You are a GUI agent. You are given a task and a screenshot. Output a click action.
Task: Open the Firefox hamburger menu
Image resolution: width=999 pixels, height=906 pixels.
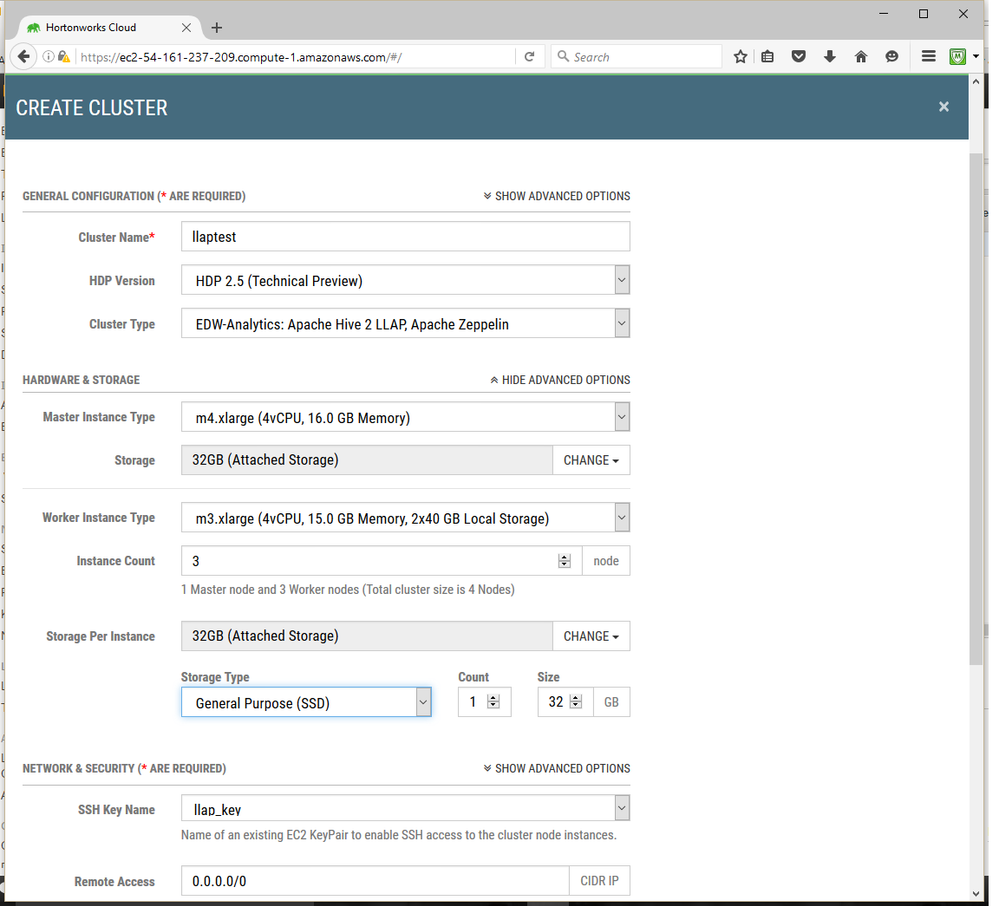pyautogui.click(x=928, y=56)
